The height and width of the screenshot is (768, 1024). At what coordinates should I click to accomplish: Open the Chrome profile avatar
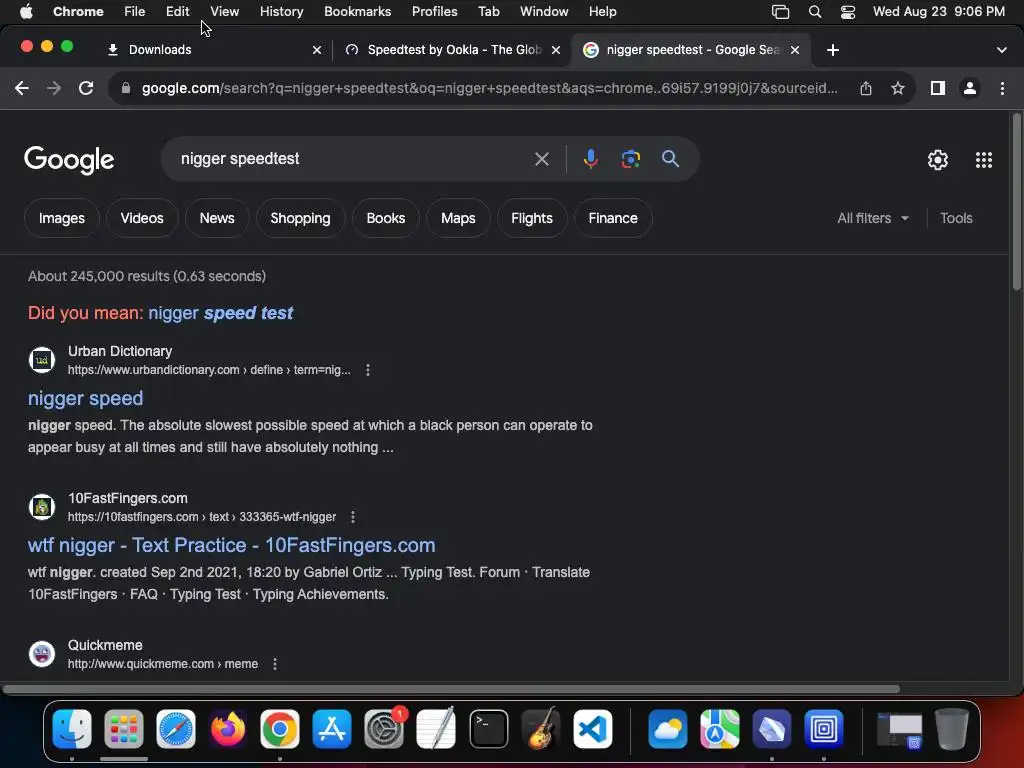(970, 88)
